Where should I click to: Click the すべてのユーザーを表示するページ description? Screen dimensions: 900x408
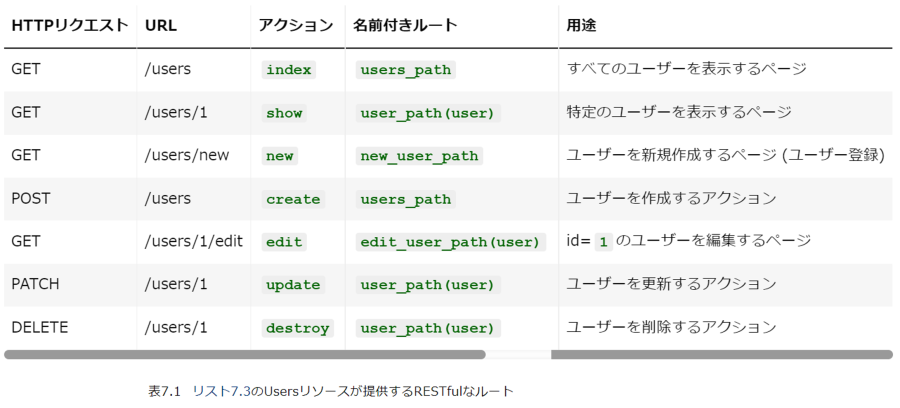pos(686,69)
